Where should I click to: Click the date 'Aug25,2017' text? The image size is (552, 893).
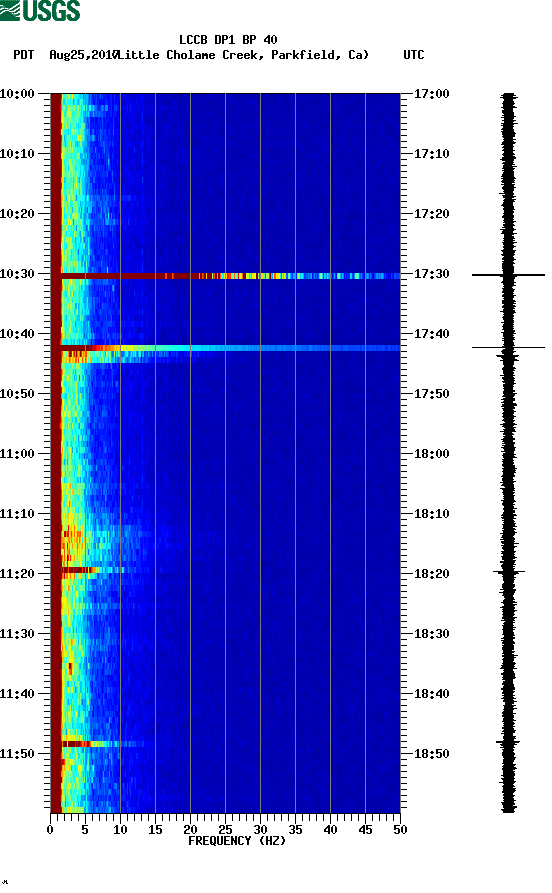[x=83, y=55]
